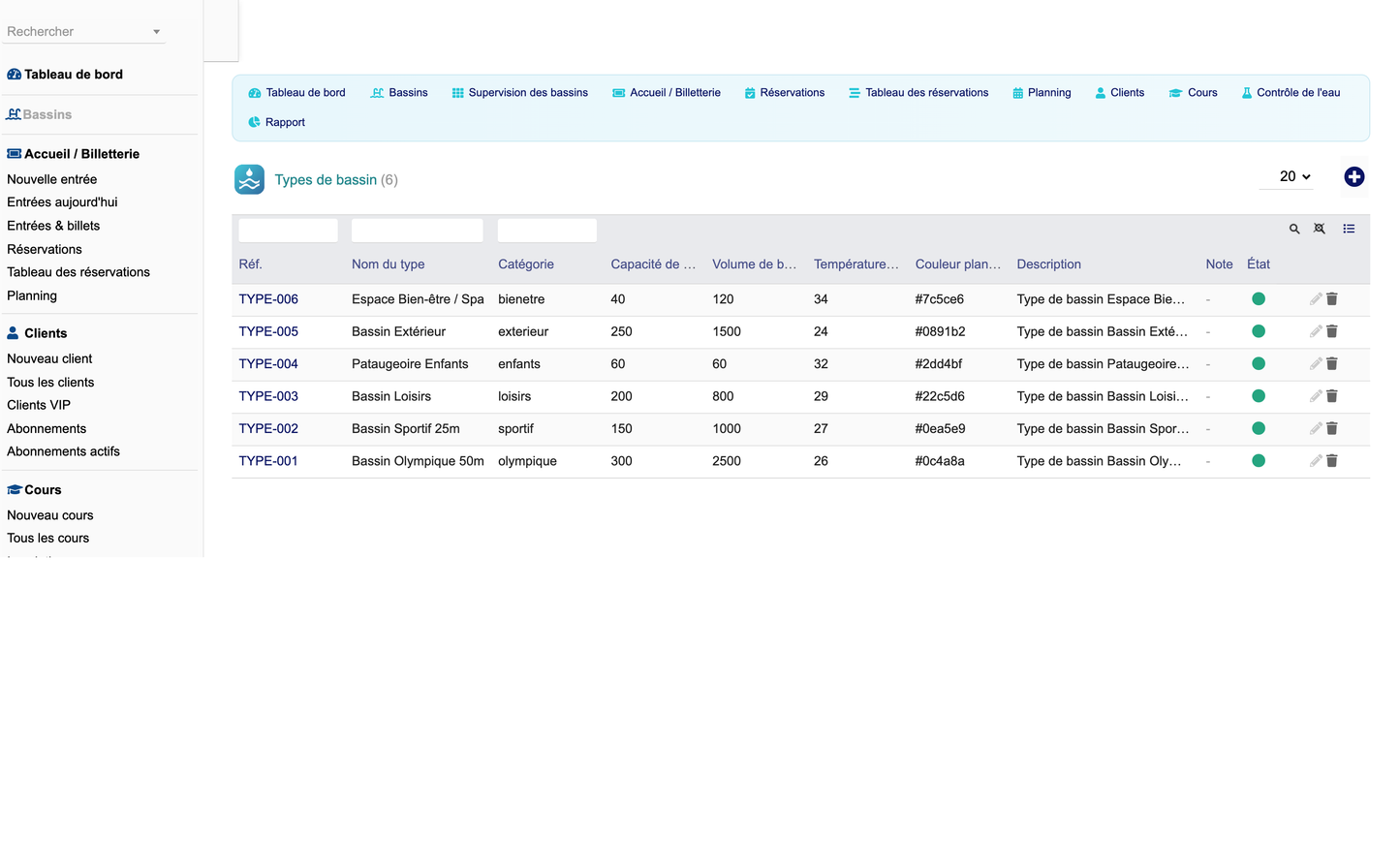Toggle the green status dot for TYPE-002
This screenshot has height=866, width=1400.
coord(1259,428)
